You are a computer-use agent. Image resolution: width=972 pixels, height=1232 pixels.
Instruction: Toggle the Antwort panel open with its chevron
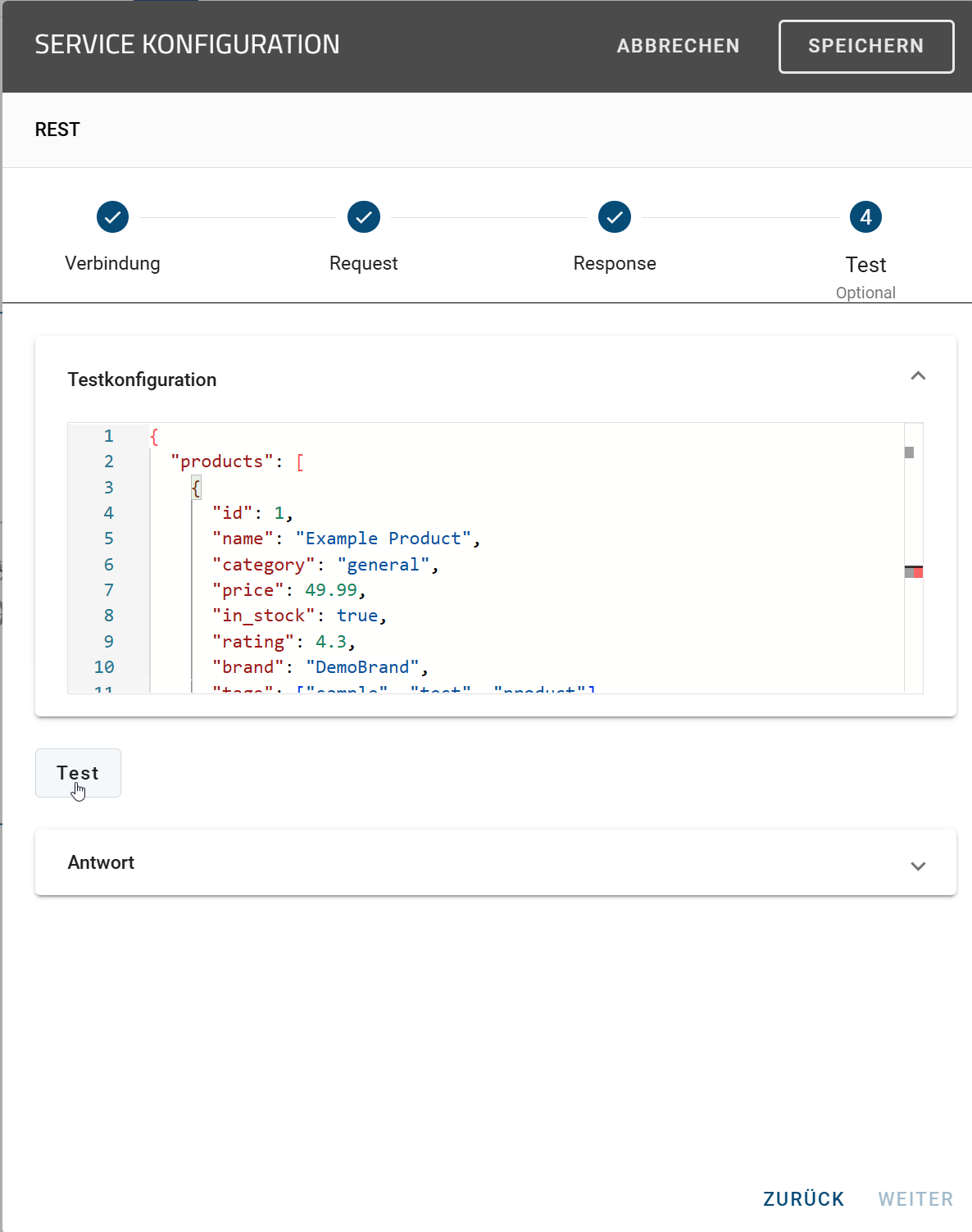919,866
